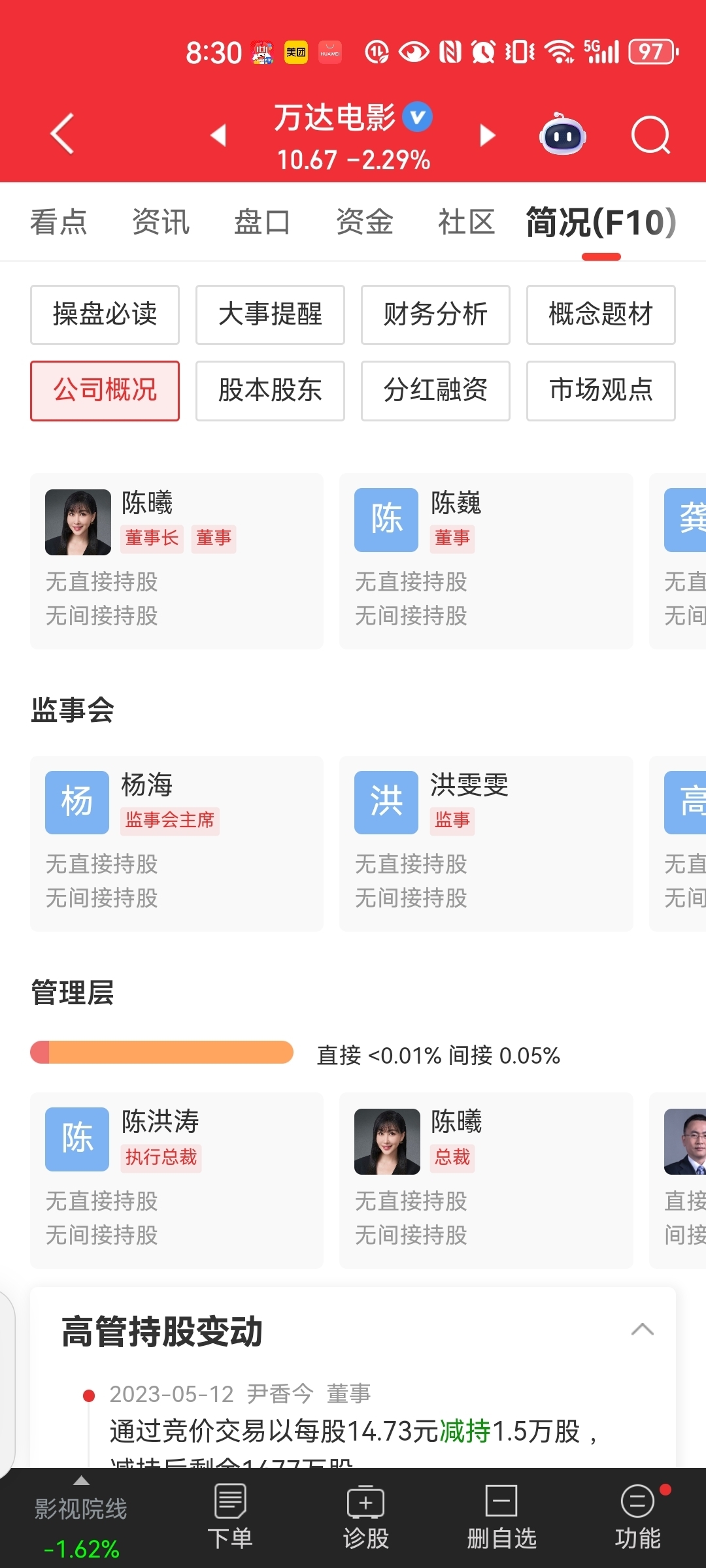706x1568 pixels.
Task: Collapse the 高管持股变动 section chevron
Action: [x=642, y=1330]
